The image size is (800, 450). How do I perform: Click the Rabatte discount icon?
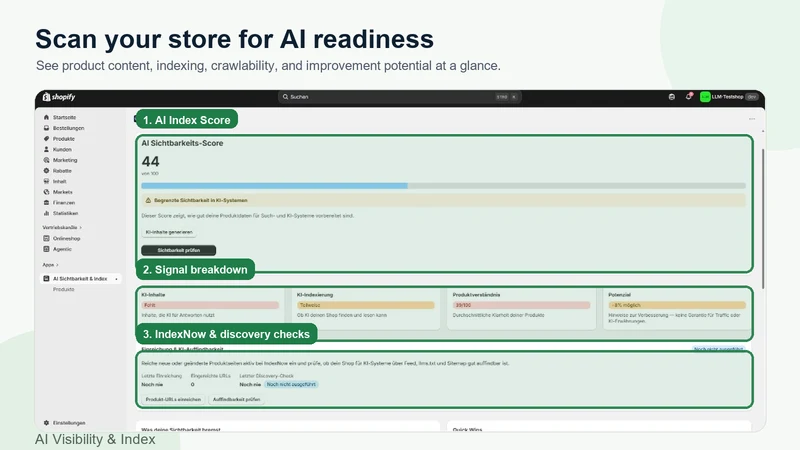click(46, 171)
